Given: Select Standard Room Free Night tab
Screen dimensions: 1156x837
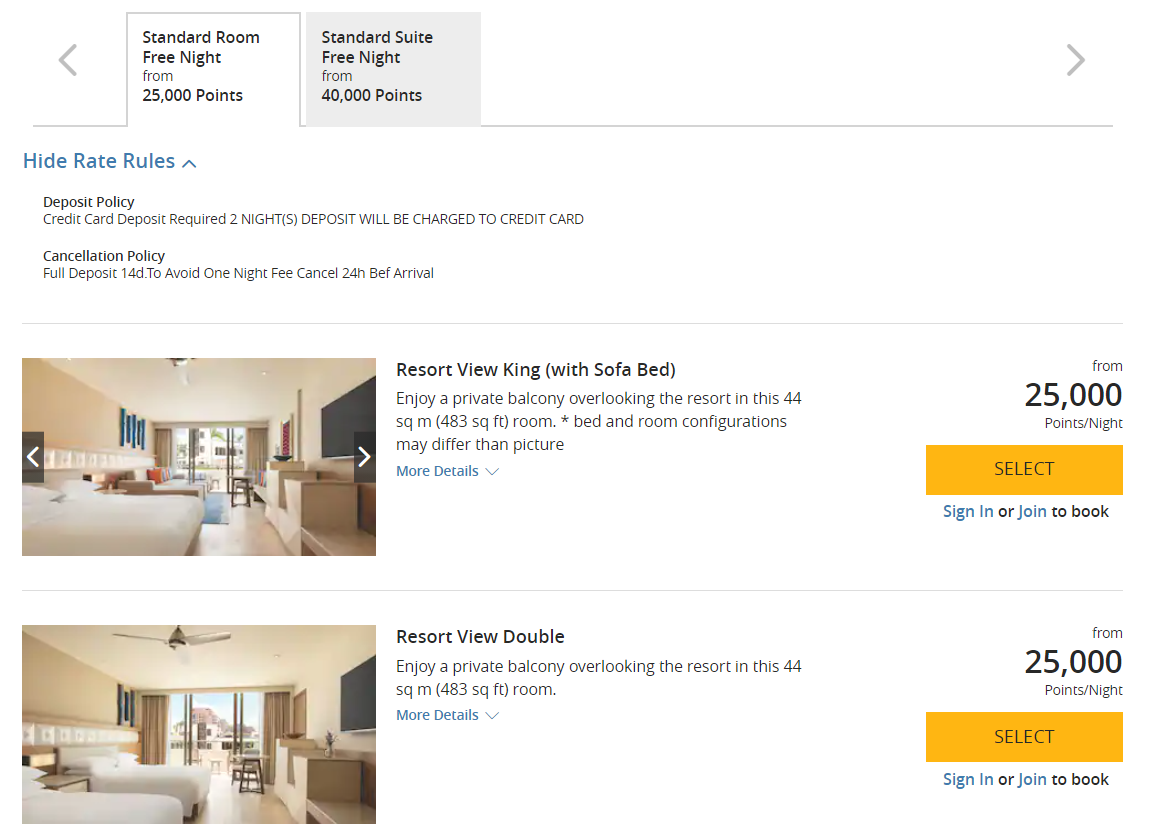Looking at the screenshot, I should 213,67.
